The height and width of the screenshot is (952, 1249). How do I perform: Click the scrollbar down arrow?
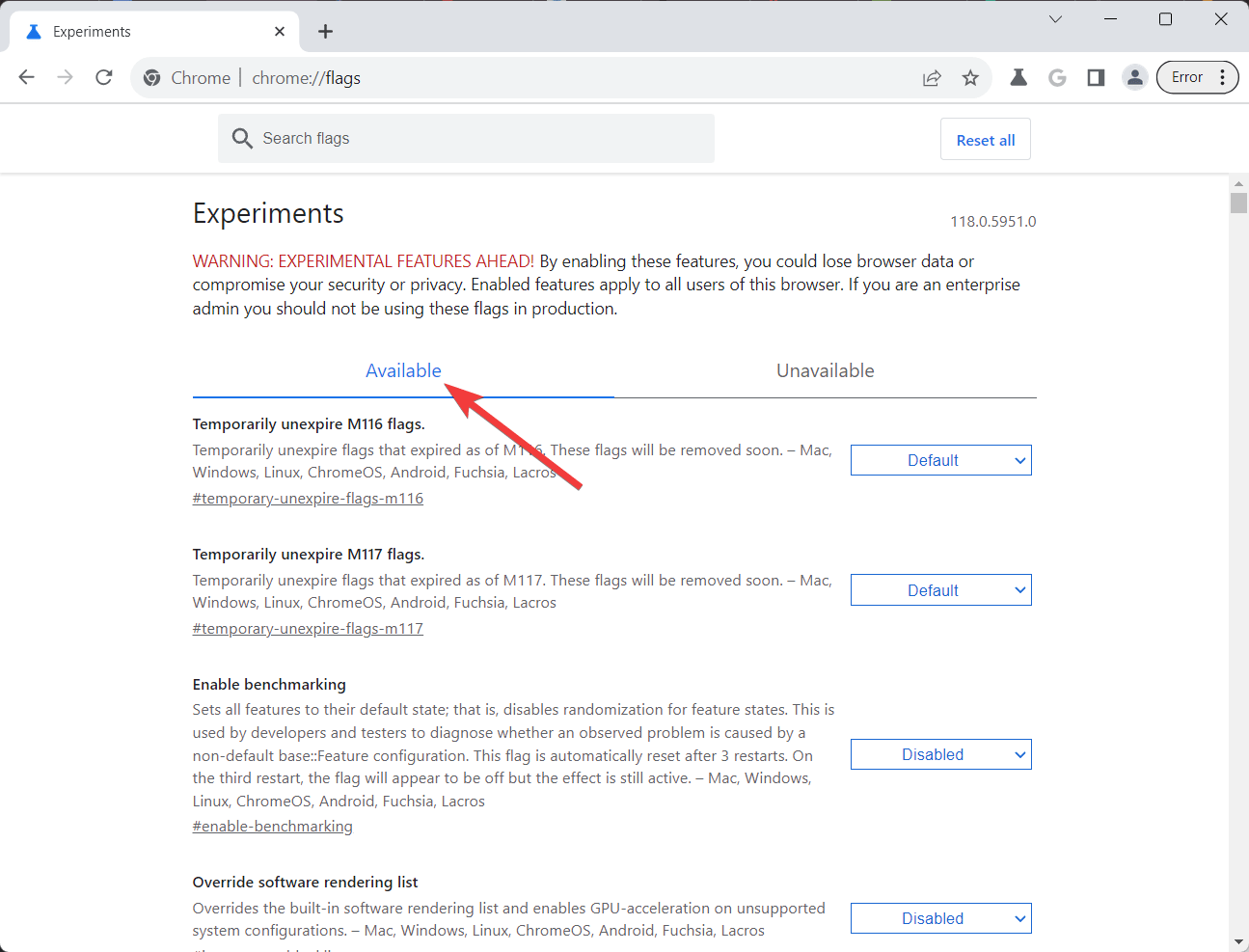(1239, 942)
